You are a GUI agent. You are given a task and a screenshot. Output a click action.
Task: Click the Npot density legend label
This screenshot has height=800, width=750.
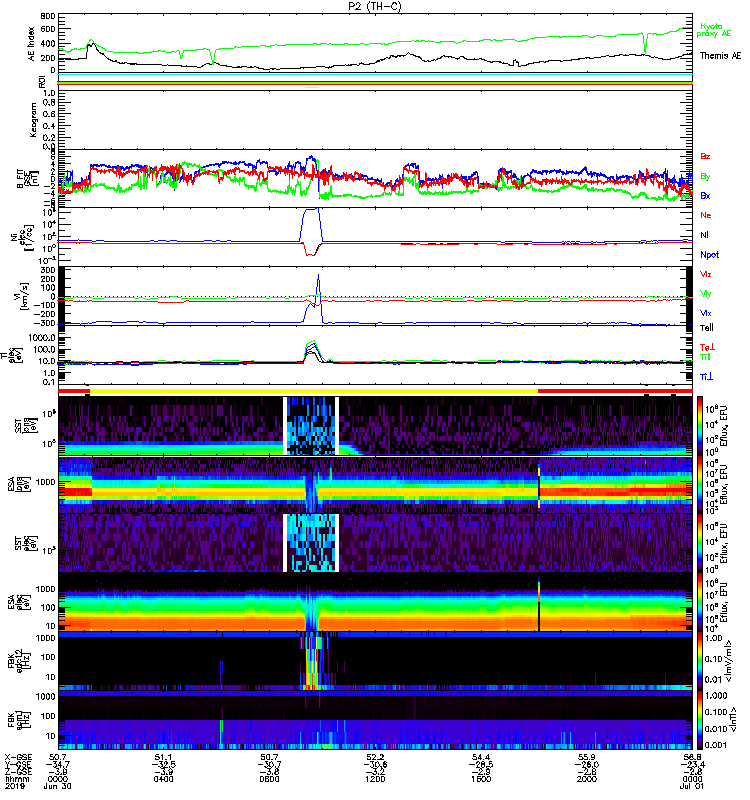pyautogui.click(x=708, y=254)
